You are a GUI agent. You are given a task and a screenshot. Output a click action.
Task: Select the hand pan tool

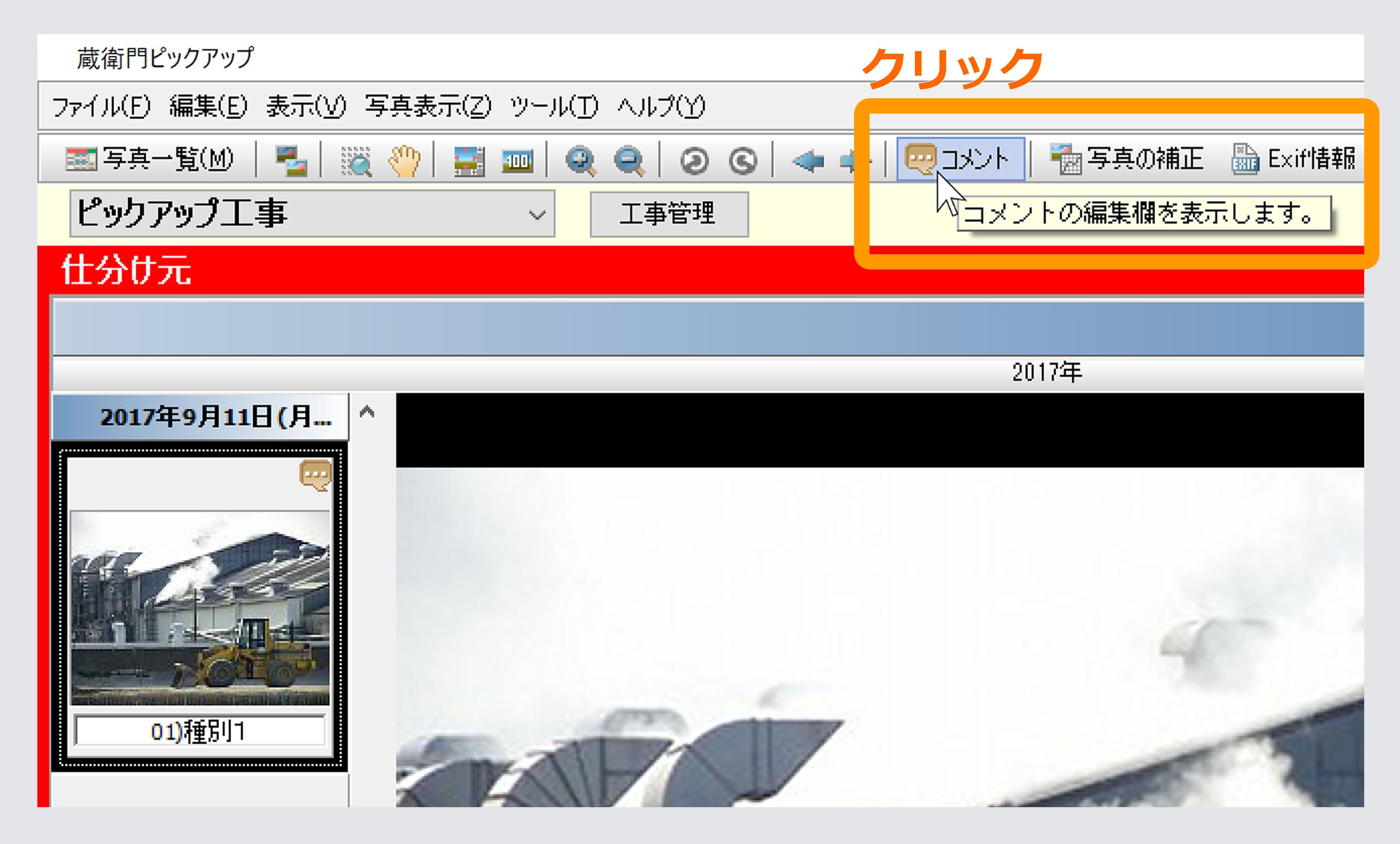click(x=404, y=161)
